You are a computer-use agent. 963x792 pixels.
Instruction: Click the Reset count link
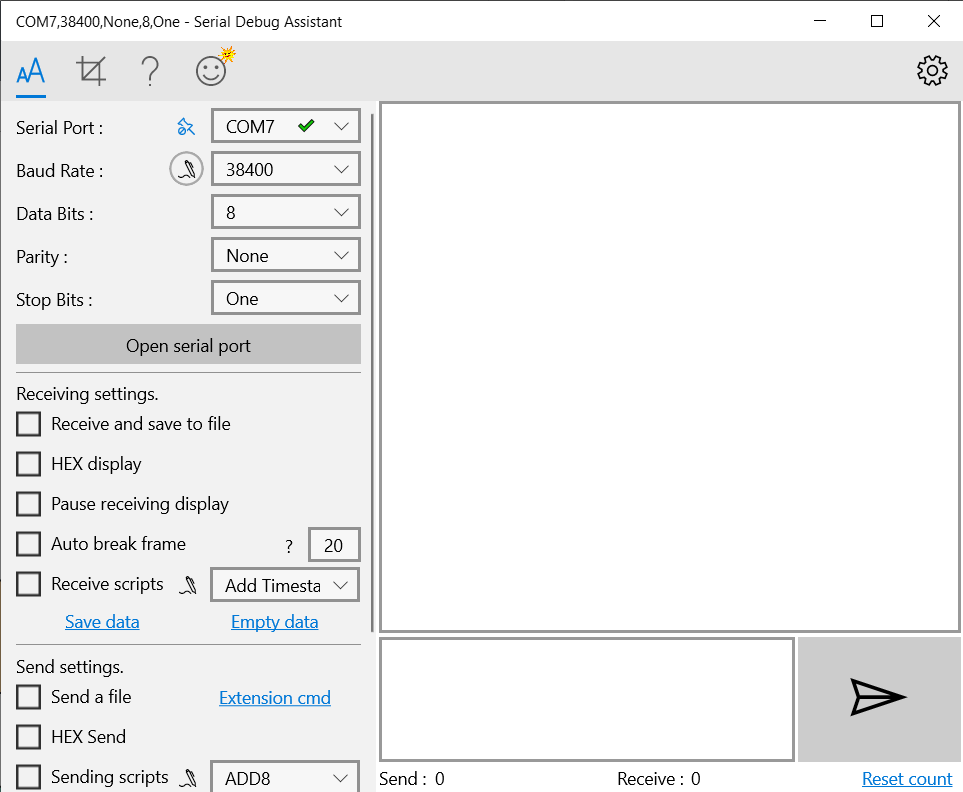(x=907, y=779)
